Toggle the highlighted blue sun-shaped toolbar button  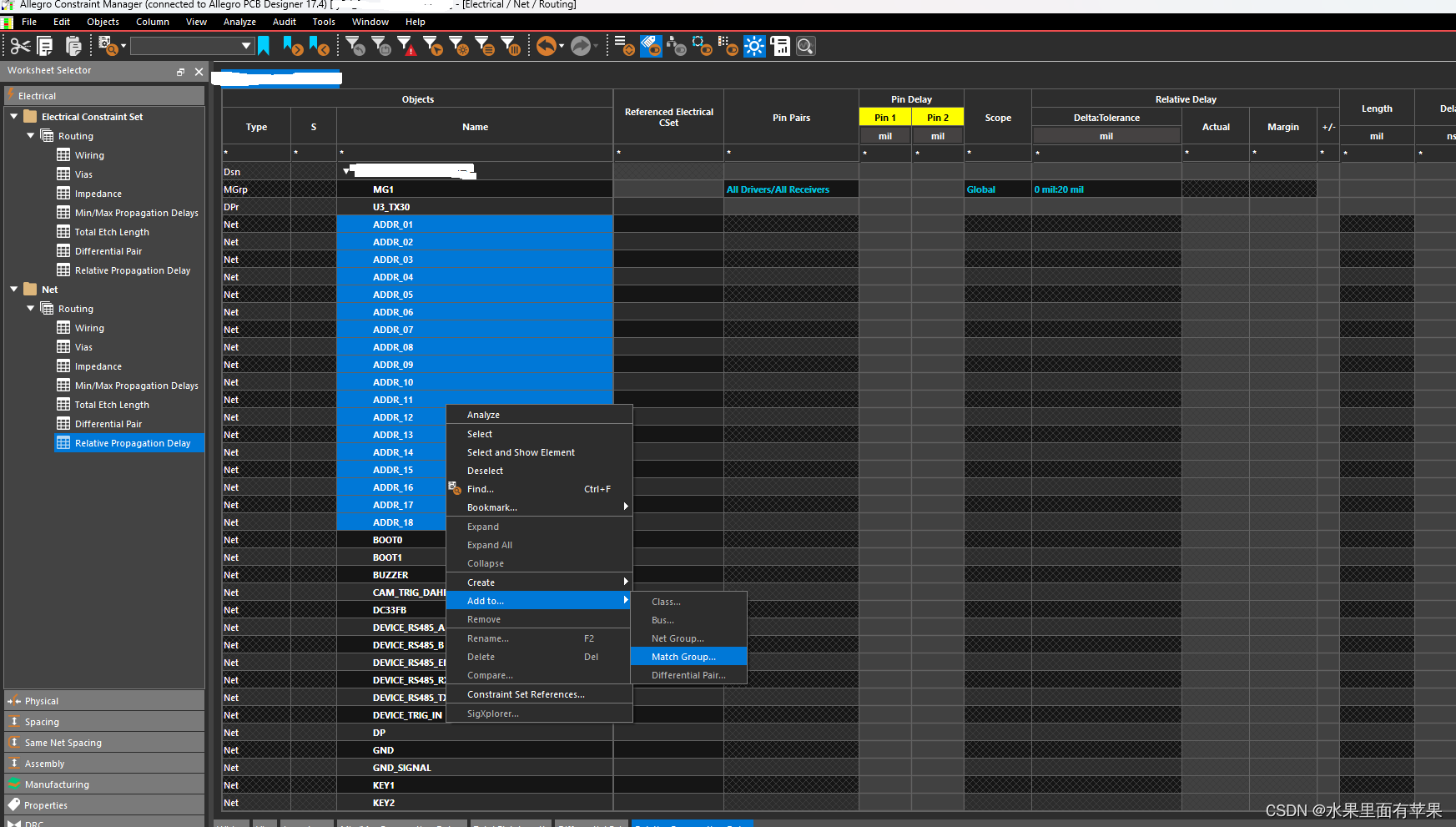(754, 47)
